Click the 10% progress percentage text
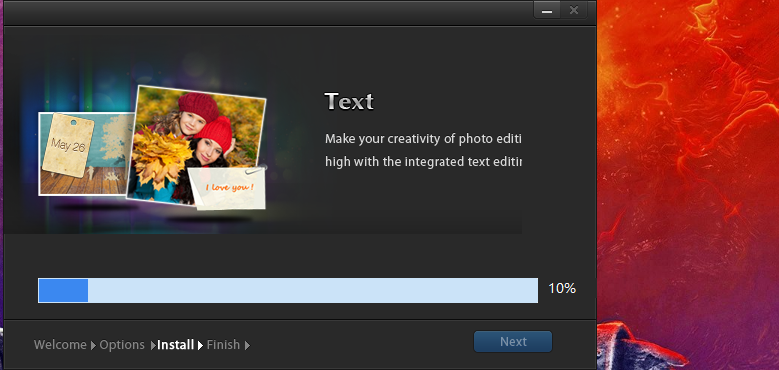The height and width of the screenshot is (370, 779). (562, 289)
